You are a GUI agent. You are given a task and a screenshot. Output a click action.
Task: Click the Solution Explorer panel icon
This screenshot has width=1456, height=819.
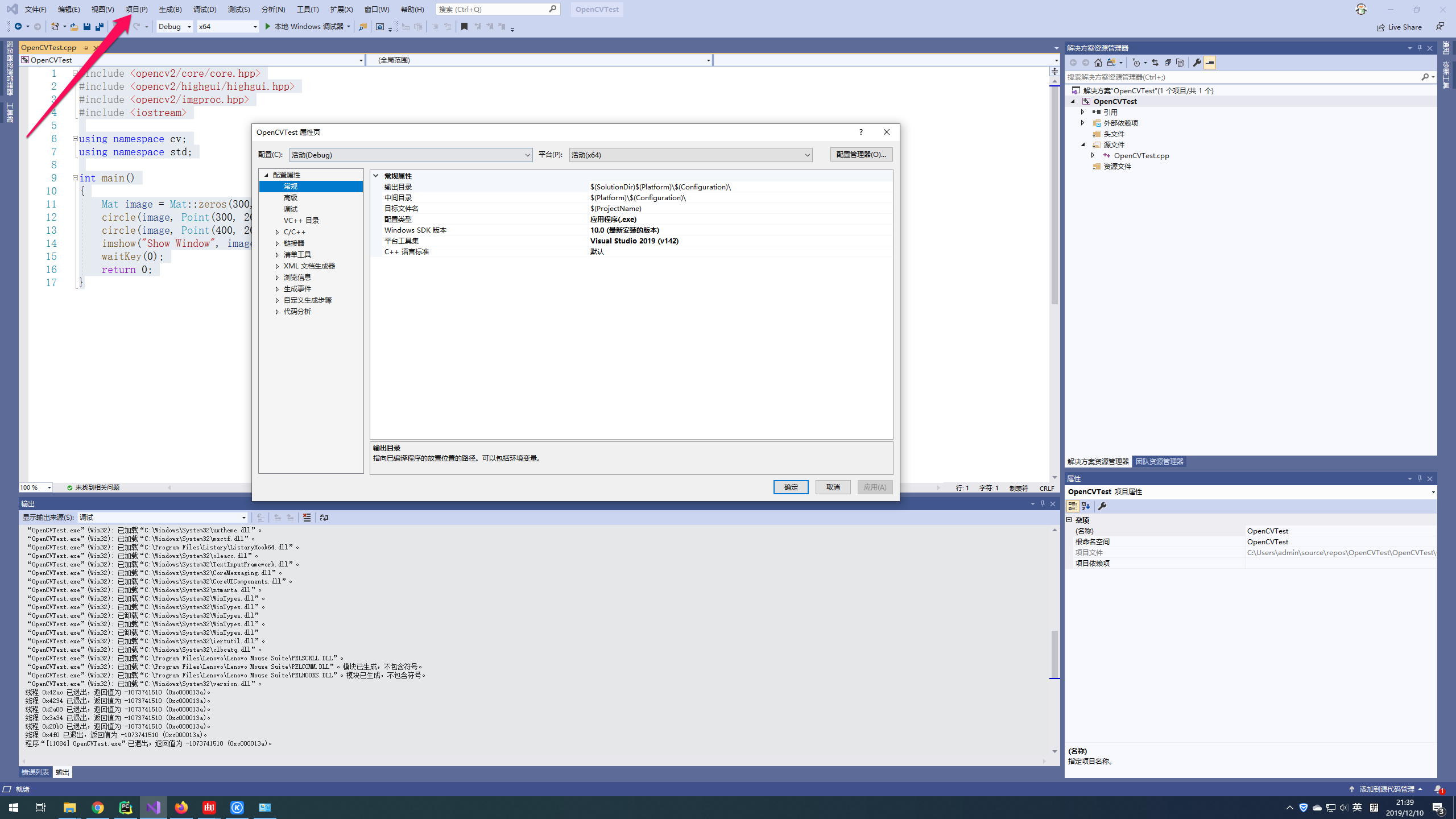pos(1097,461)
